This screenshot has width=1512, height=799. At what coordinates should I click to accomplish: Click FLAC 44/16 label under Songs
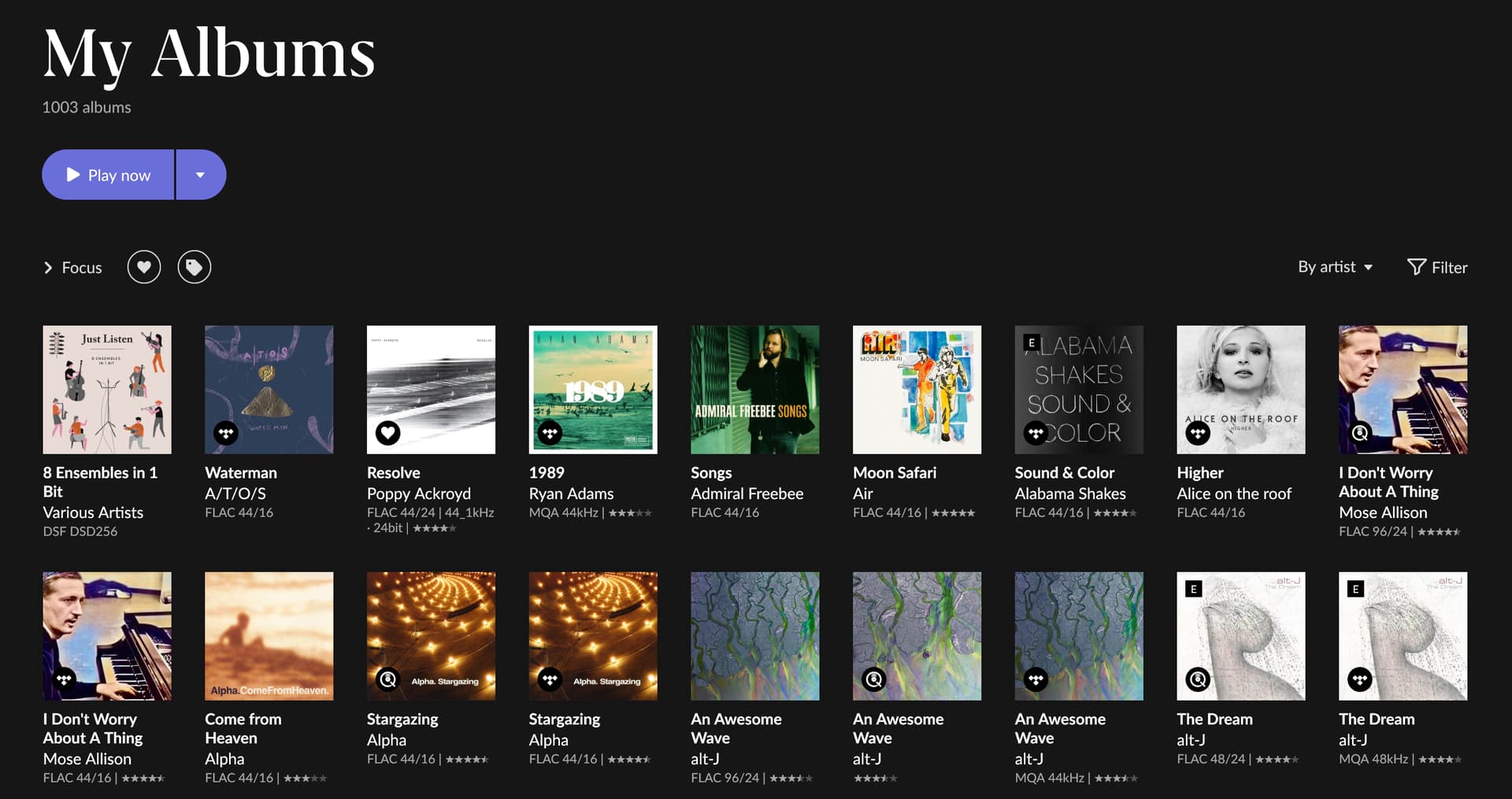point(725,512)
